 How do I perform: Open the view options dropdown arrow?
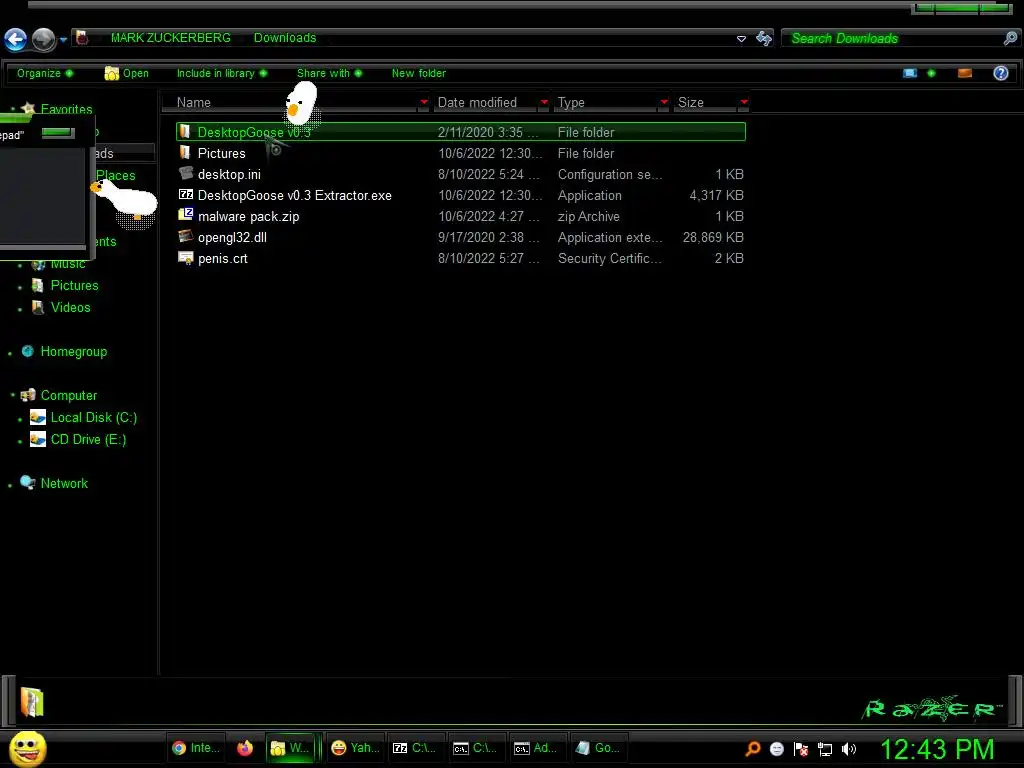[931, 73]
